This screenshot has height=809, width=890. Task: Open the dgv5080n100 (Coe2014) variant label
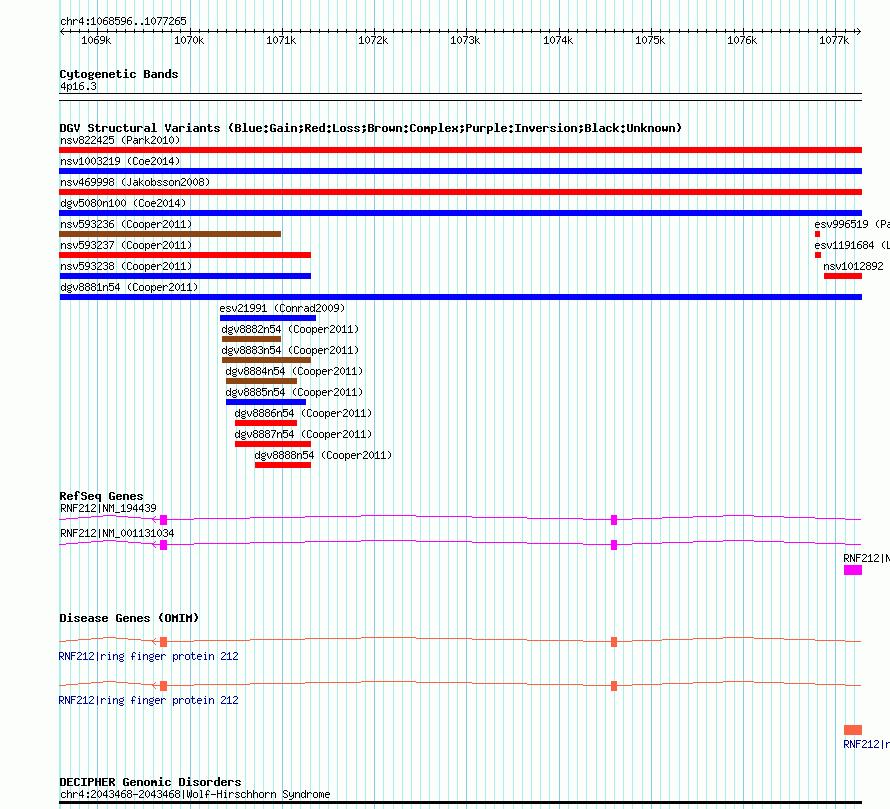(x=123, y=203)
